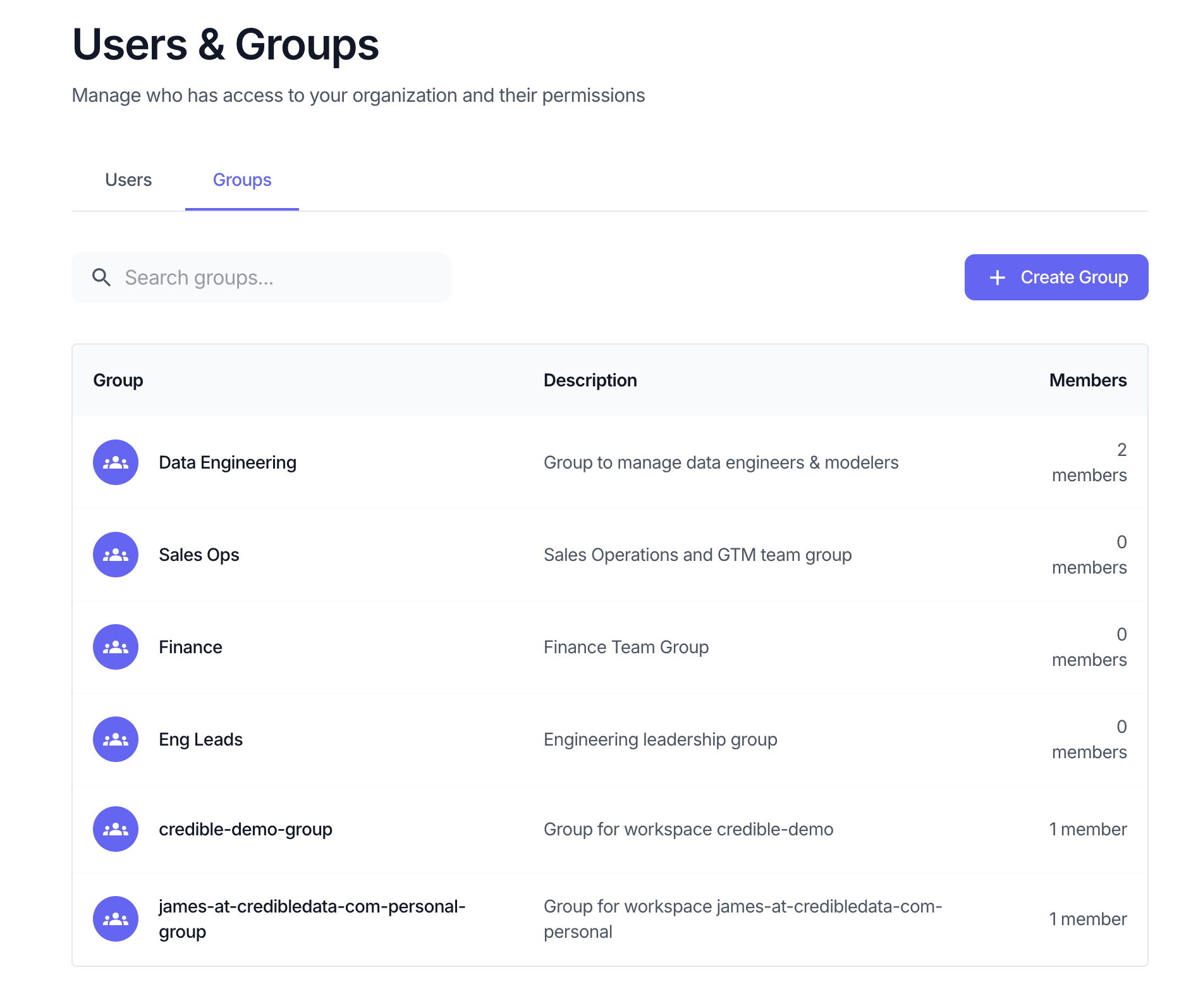Open the Eng Leads group name
Screen dimensions: 1191x1008
(200, 739)
